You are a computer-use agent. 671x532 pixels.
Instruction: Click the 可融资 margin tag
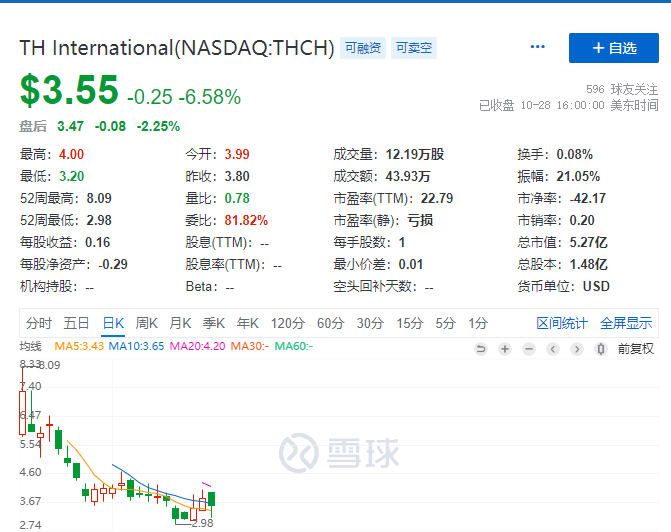(361, 48)
